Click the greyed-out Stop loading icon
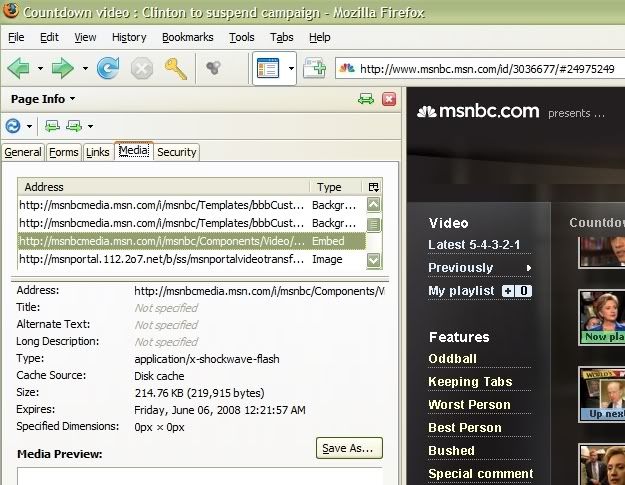Viewport: 625px width, 485px height. (142, 68)
